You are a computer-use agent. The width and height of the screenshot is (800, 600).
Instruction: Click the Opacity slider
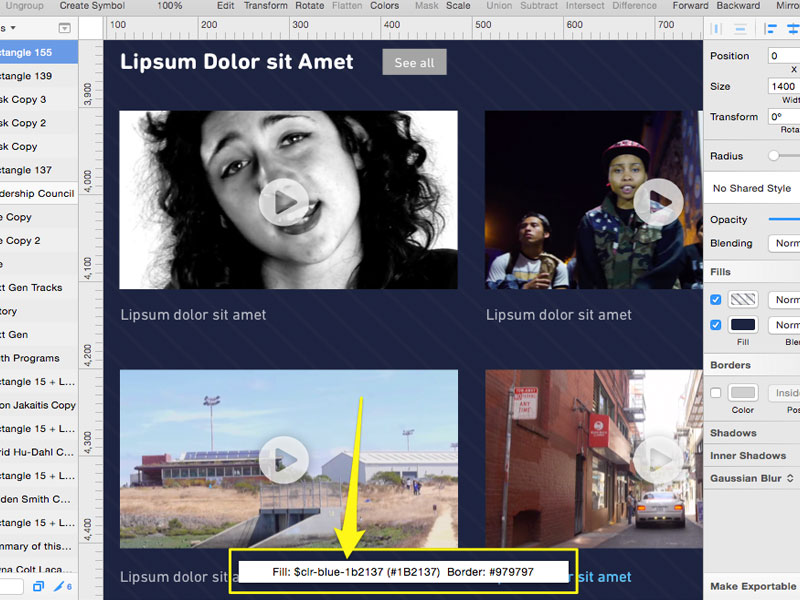(x=784, y=219)
